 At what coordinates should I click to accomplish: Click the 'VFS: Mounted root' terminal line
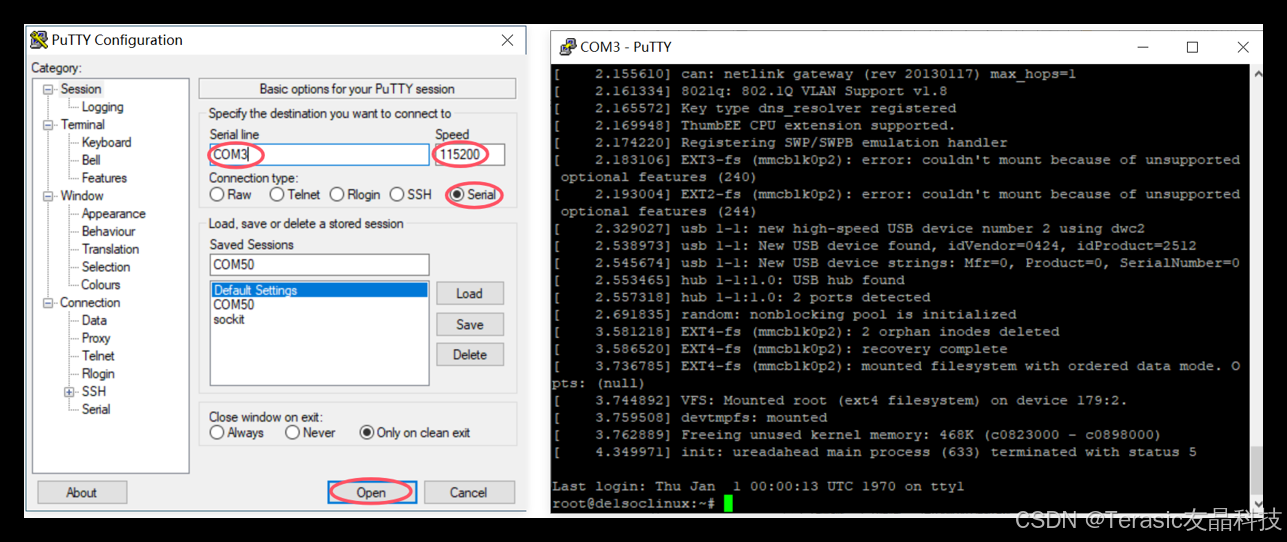pyautogui.click(x=840, y=400)
